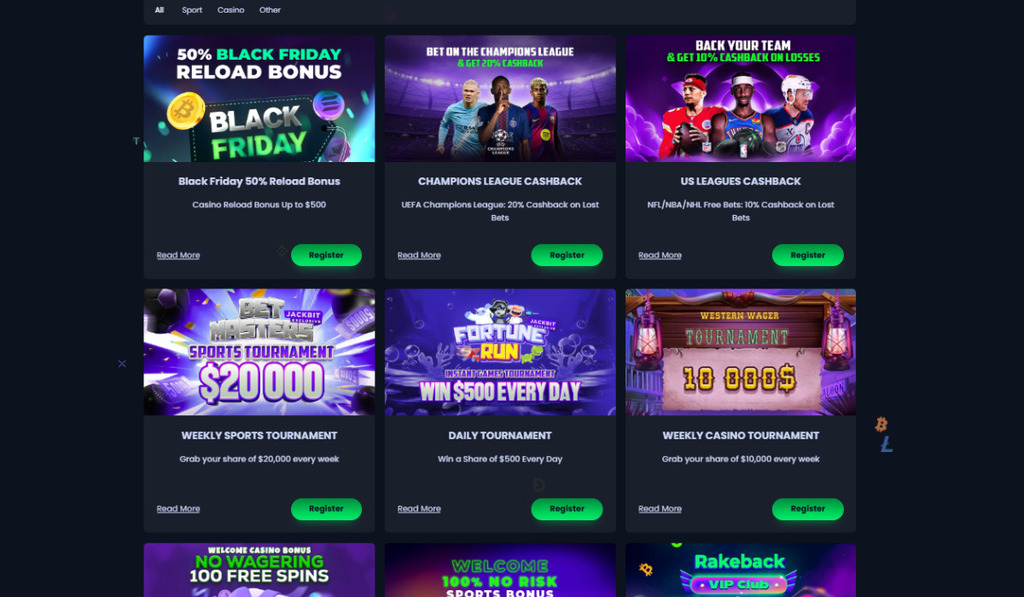Viewport: 1024px width, 597px height.
Task: Open Read More for US Leagues Cashback
Action: coord(660,255)
